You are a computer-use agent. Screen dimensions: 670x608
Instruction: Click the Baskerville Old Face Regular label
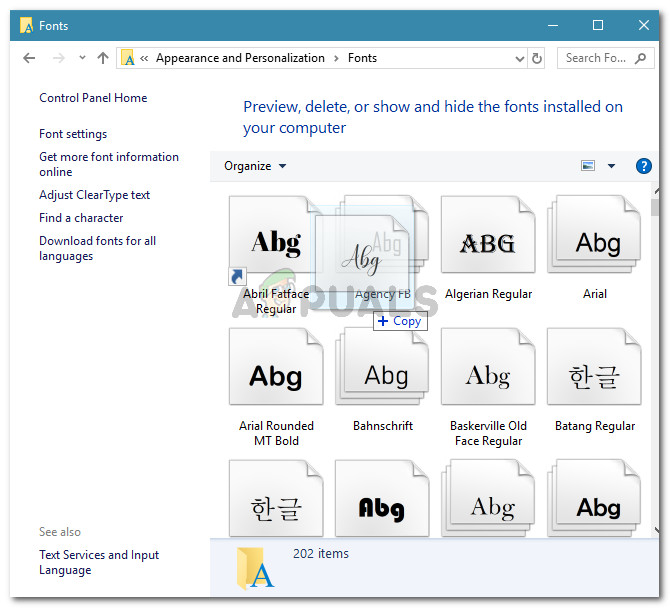(x=488, y=433)
